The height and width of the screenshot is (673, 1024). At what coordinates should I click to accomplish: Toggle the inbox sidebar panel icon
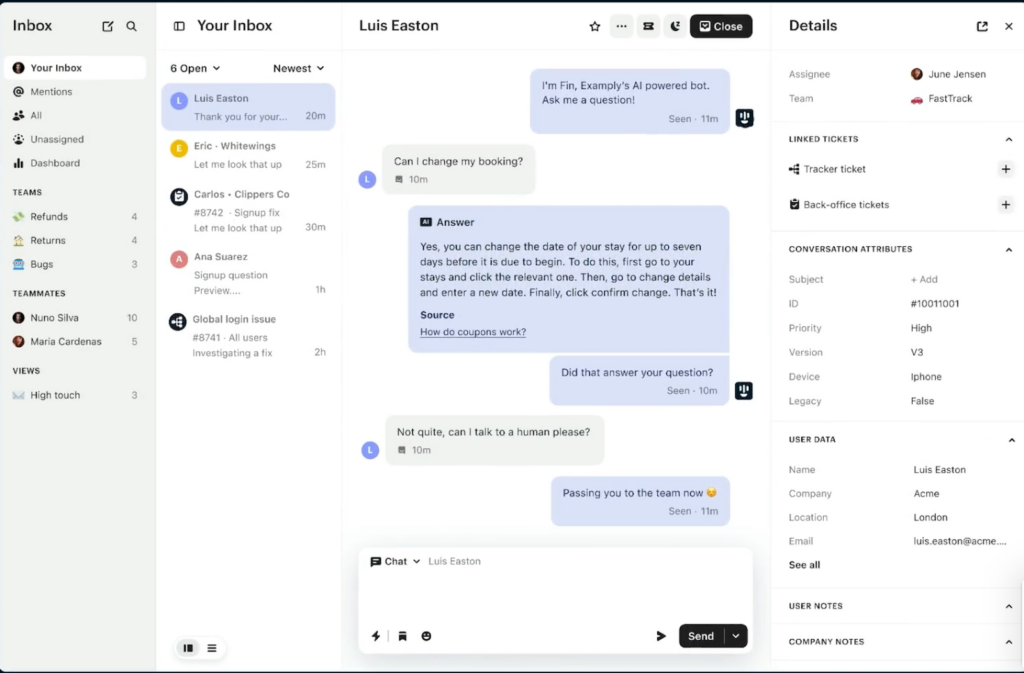click(179, 27)
